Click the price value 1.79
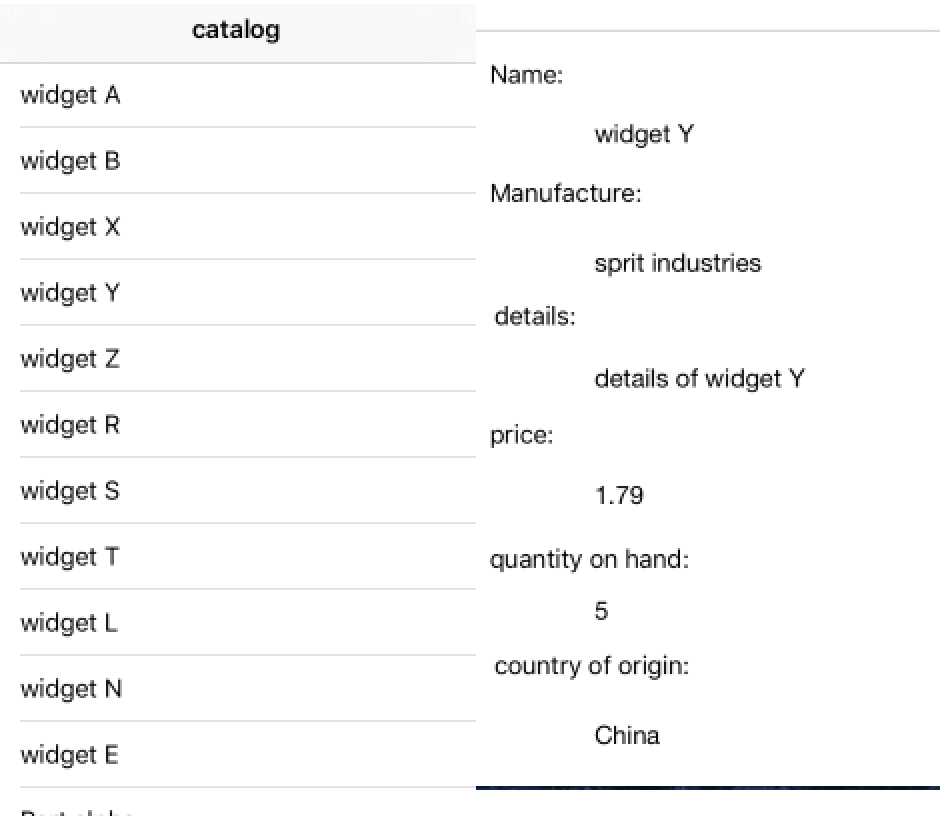946x822 pixels. (x=619, y=495)
